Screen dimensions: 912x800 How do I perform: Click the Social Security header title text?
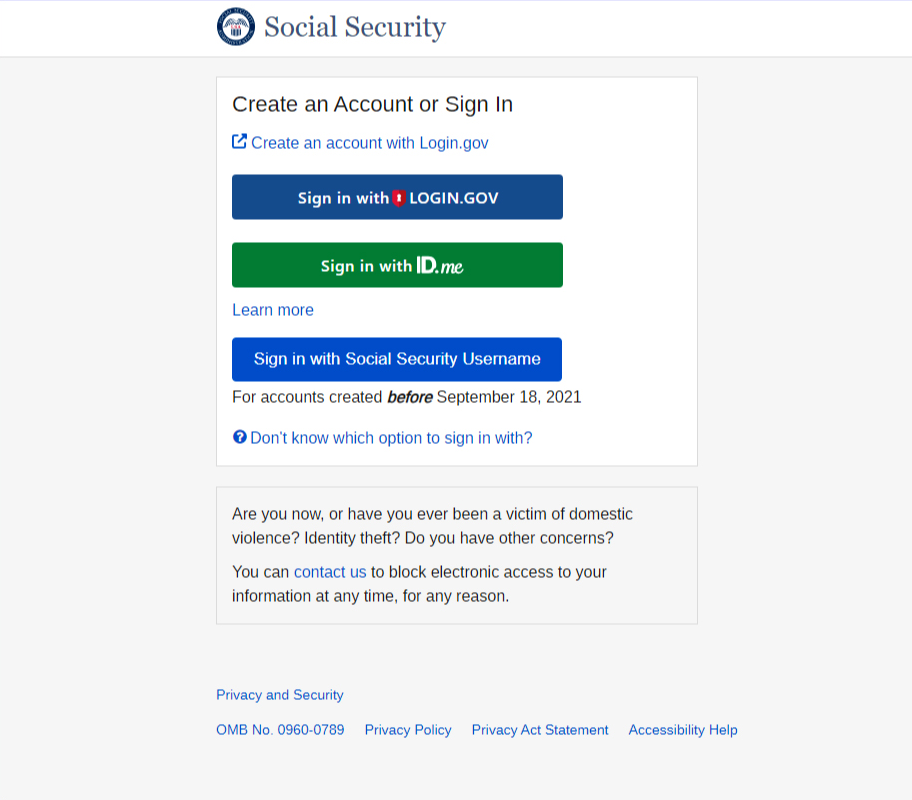click(x=355, y=27)
